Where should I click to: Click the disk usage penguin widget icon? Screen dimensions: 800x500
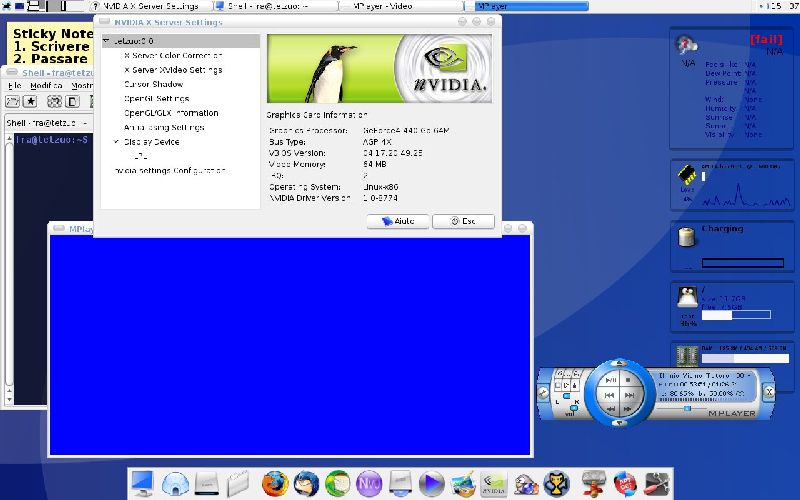[x=687, y=297]
